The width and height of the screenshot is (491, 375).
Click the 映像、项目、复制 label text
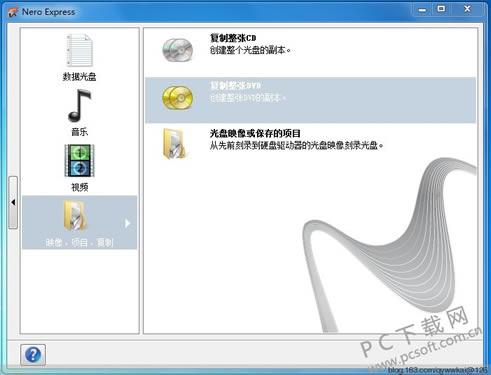point(79,242)
